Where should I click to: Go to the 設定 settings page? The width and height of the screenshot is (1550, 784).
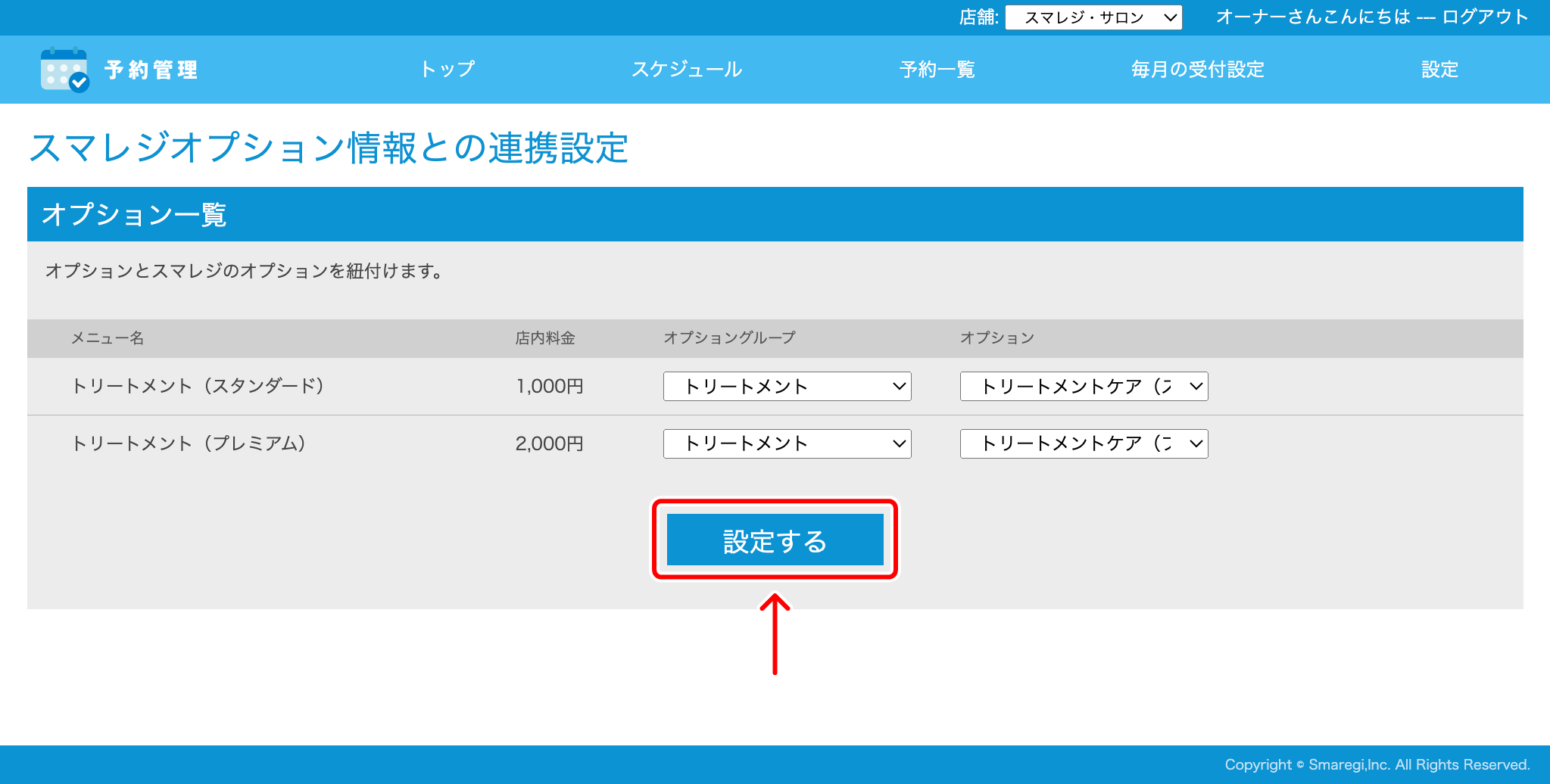1438,70
